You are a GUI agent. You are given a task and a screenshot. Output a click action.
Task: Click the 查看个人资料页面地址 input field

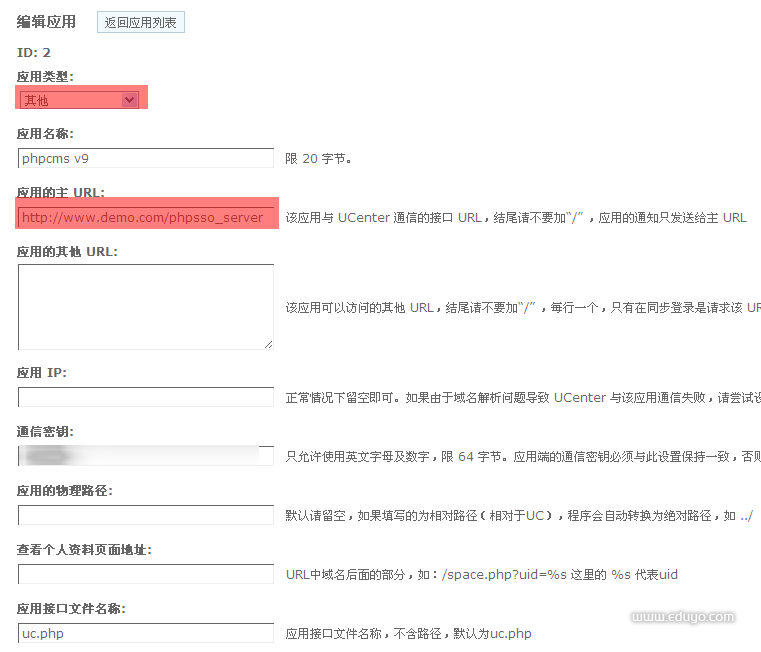point(145,574)
